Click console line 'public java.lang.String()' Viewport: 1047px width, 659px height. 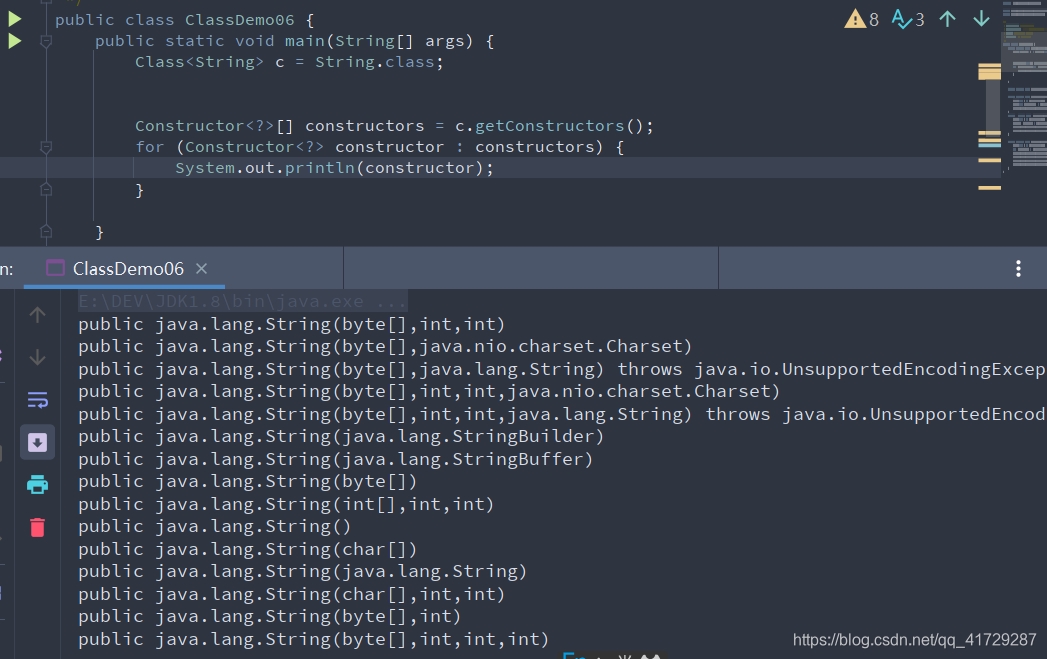pos(214,526)
